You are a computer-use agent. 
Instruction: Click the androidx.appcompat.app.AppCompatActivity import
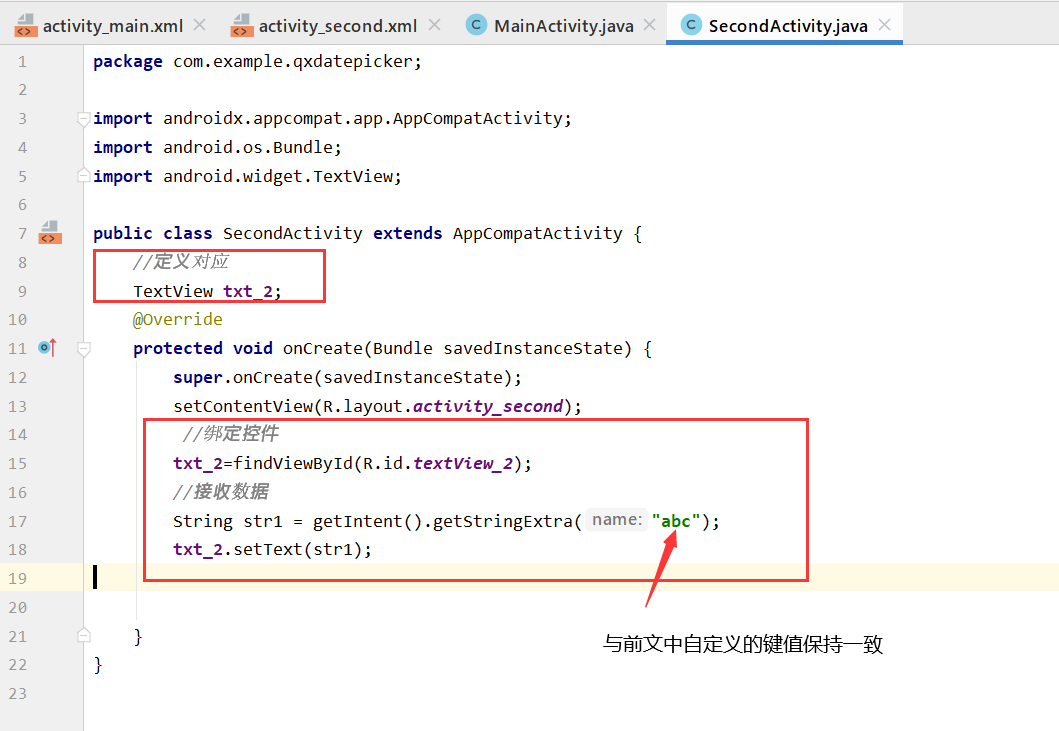[x=363, y=118]
